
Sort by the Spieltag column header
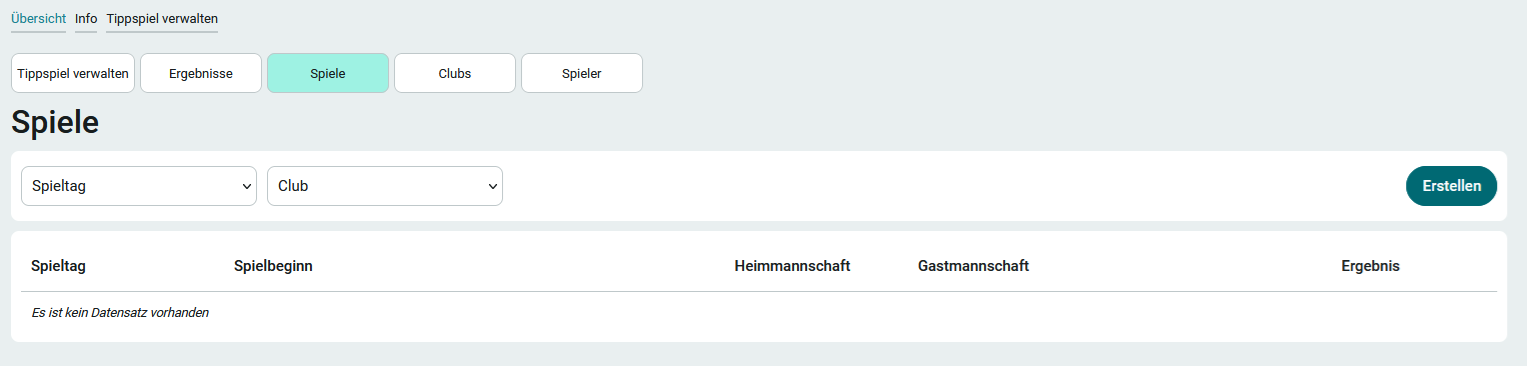click(x=59, y=266)
